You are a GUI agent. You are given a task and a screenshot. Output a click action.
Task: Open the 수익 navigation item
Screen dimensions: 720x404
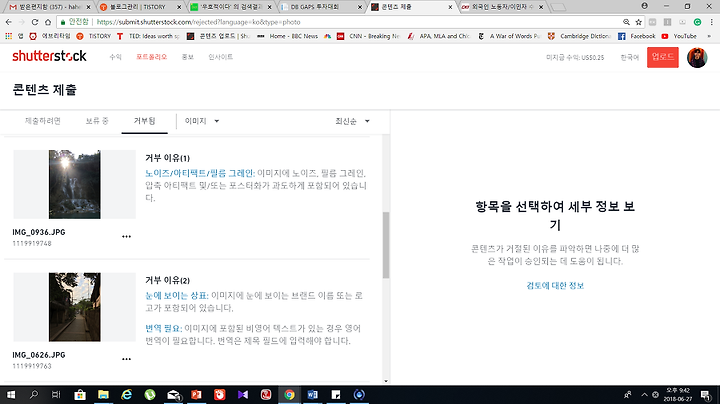point(115,57)
